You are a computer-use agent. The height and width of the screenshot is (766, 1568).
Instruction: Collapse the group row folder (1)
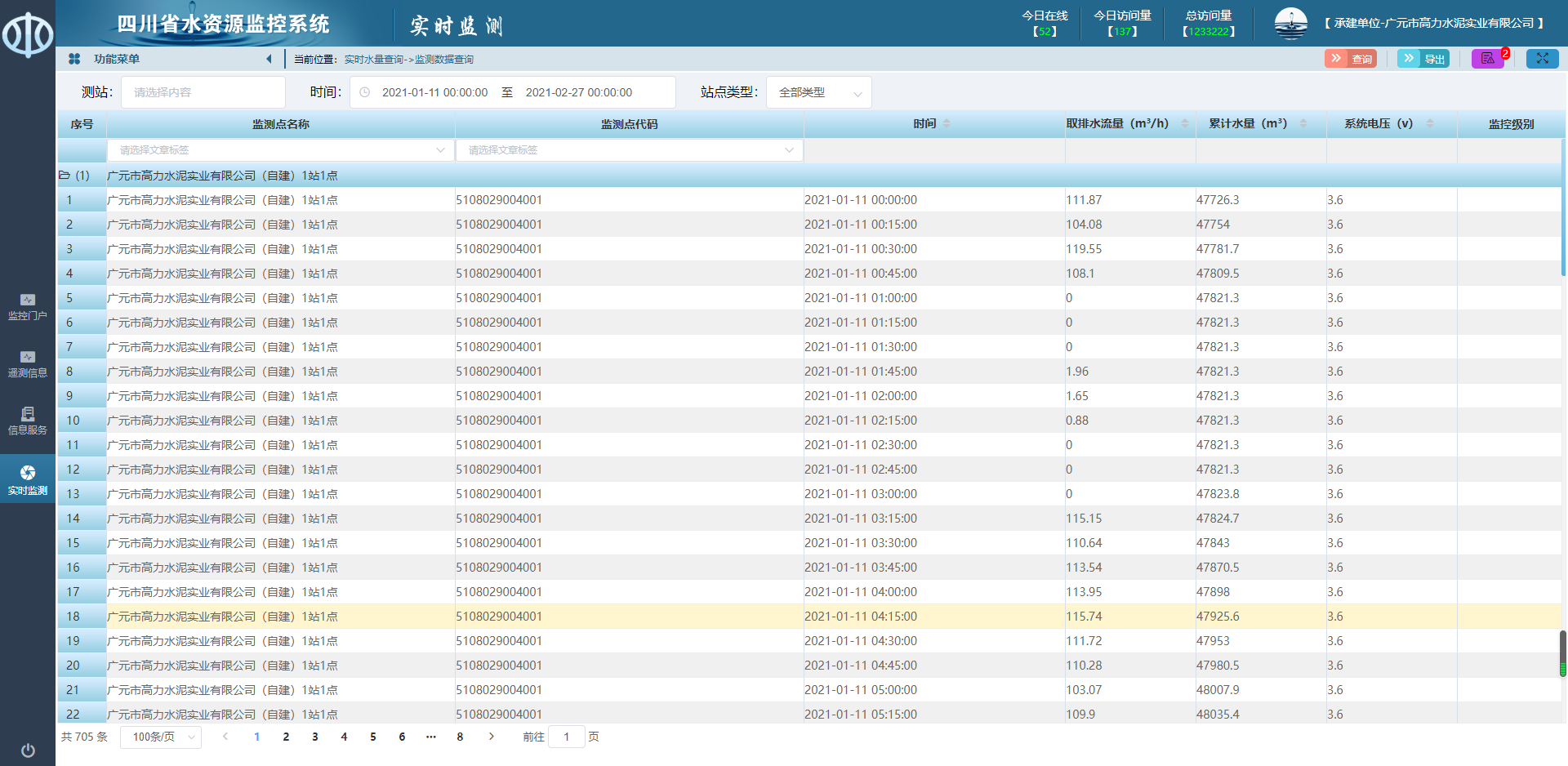click(65, 176)
